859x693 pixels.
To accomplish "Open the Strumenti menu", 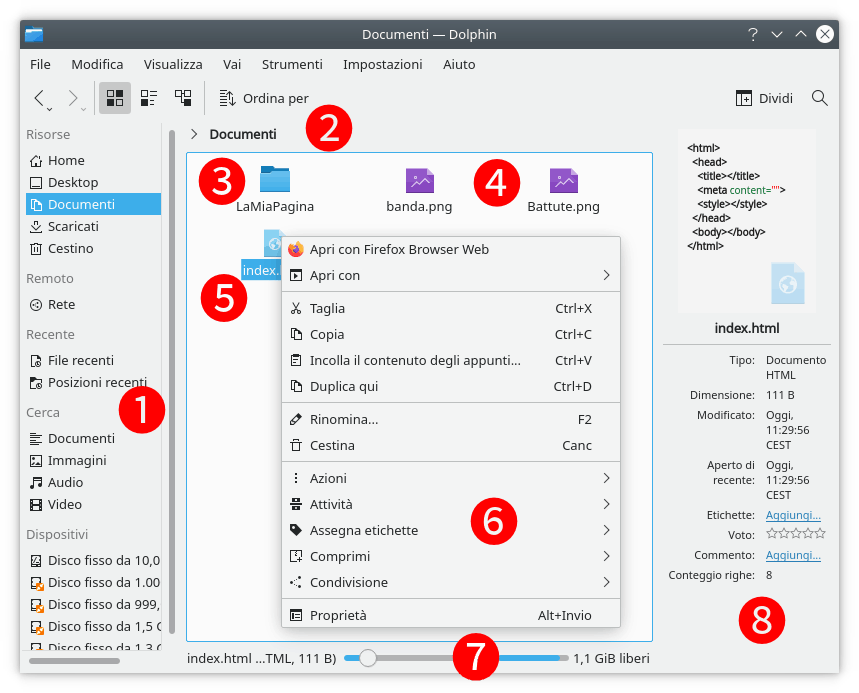I will 292,64.
